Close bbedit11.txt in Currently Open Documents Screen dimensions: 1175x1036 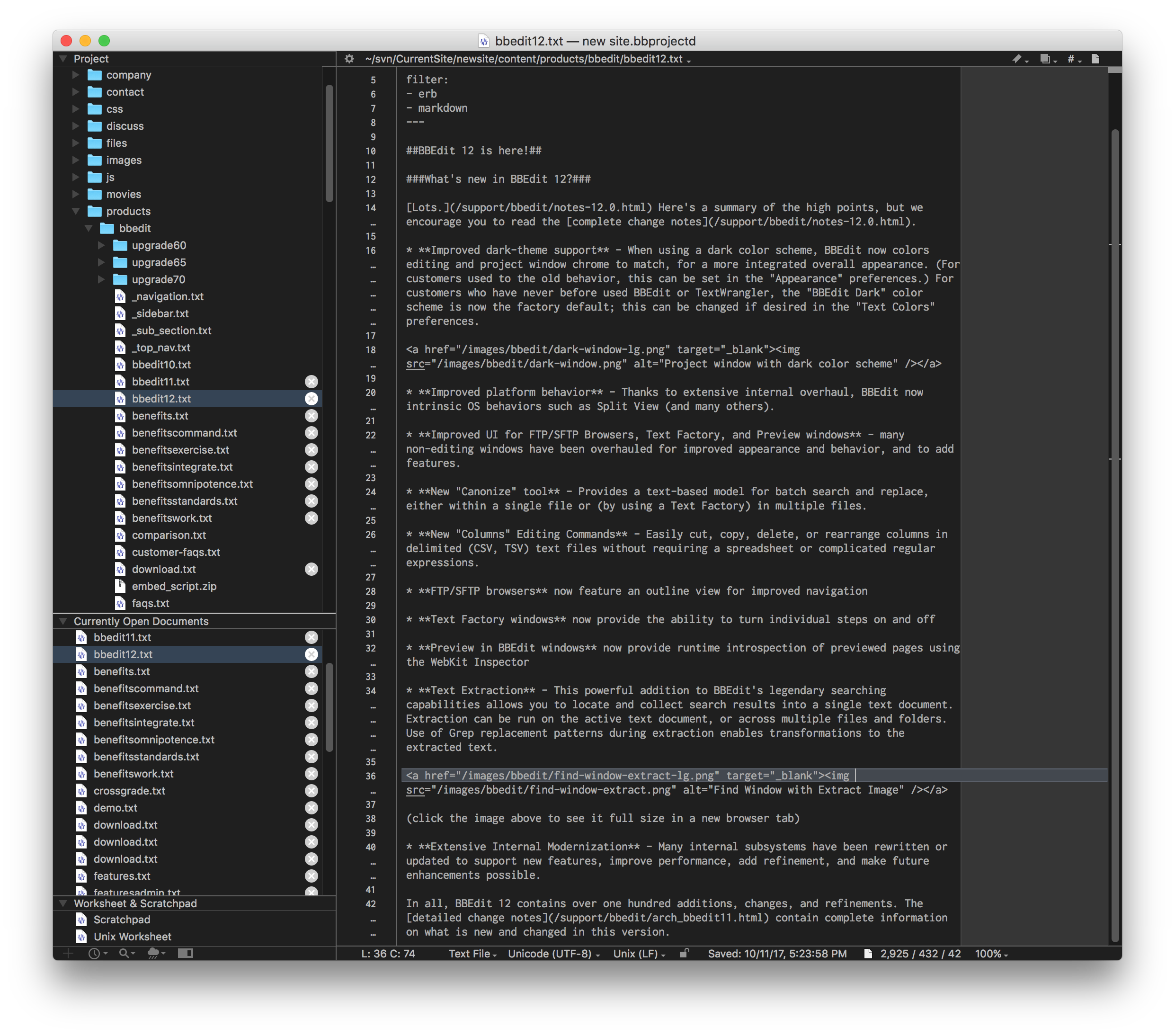point(311,637)
